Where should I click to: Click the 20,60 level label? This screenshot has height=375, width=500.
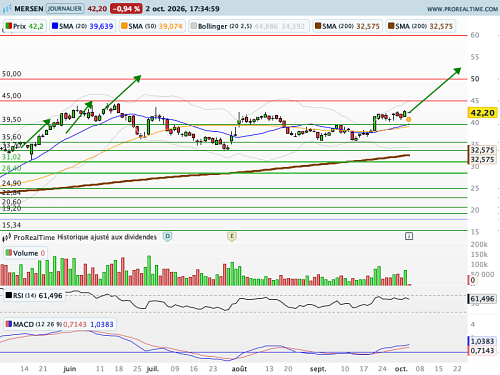(12, 201)
